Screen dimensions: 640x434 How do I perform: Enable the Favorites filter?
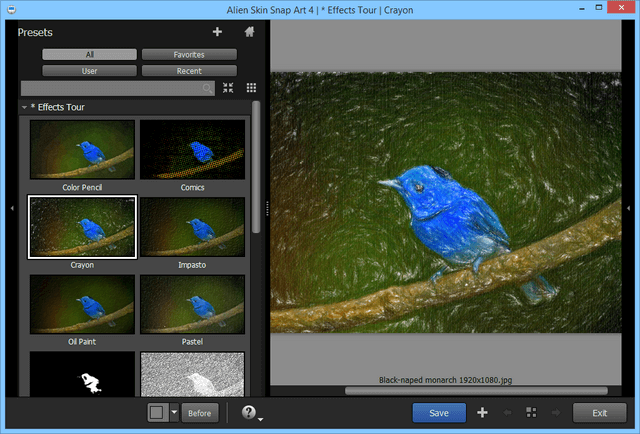[x=189, y=54]
